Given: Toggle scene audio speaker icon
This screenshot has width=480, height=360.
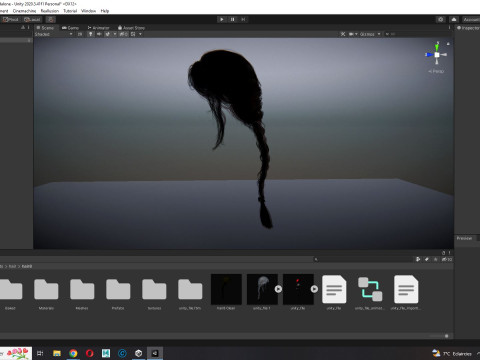Looking at the screenshot, I should click(x=99, y=34).
